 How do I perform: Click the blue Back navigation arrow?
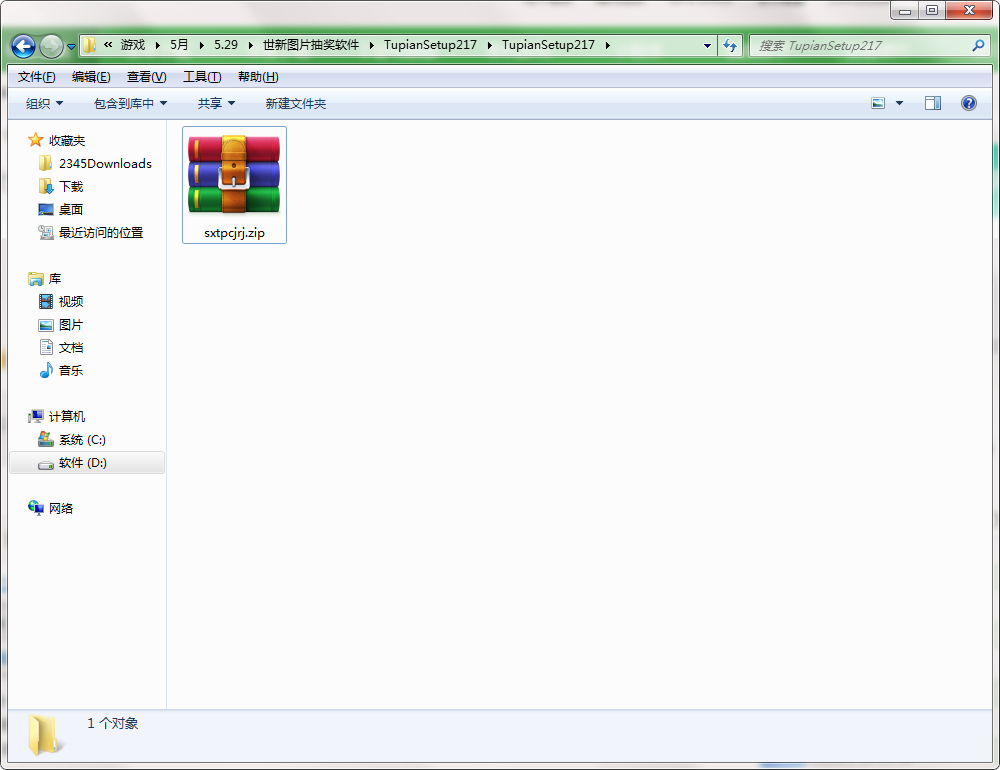24,46
